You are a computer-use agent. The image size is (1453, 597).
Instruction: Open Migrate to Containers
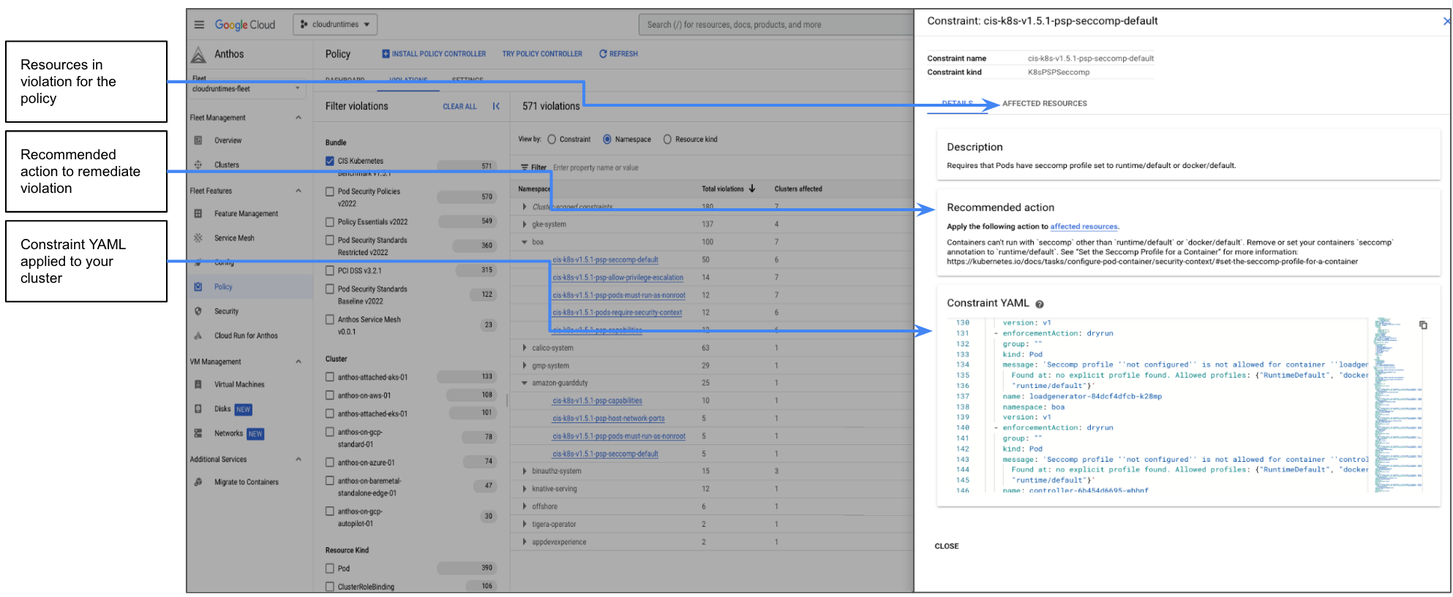246,482
